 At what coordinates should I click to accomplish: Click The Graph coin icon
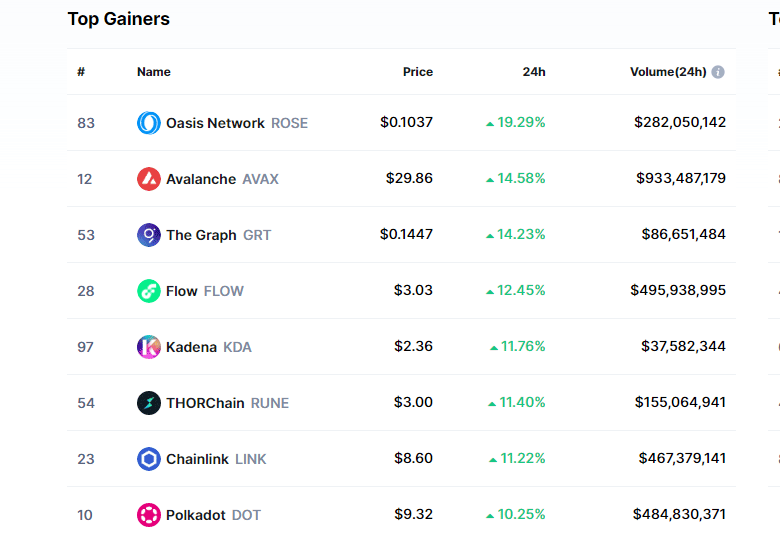pos(148,235)
